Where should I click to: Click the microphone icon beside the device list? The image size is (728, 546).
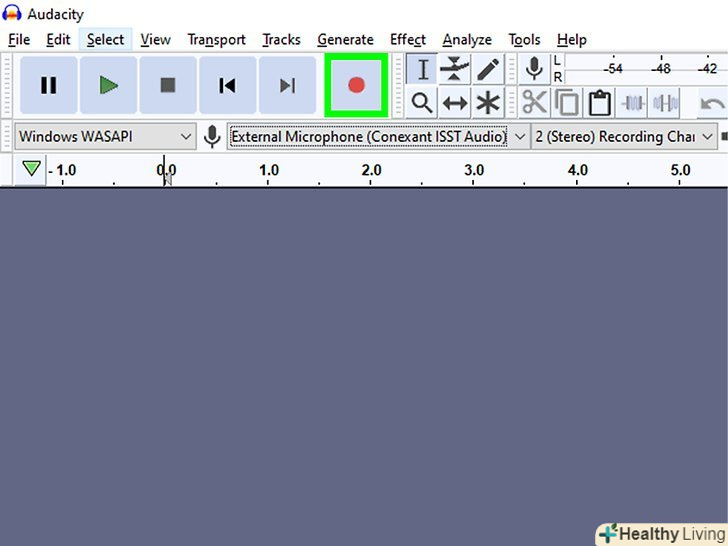click(212, 136)
